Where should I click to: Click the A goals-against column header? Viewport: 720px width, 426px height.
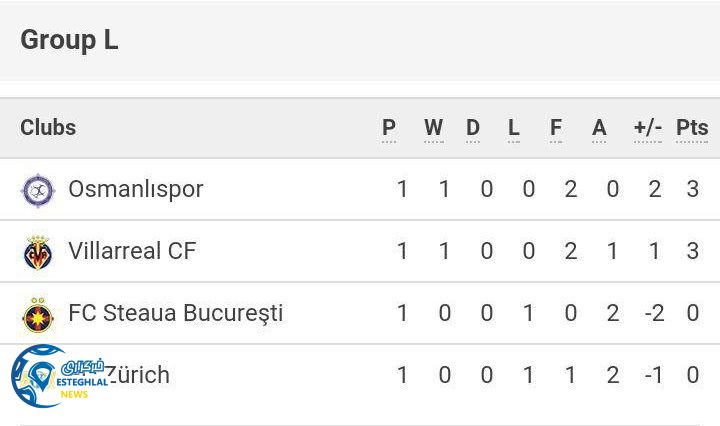pyautogui.click(x=599, y=128)
